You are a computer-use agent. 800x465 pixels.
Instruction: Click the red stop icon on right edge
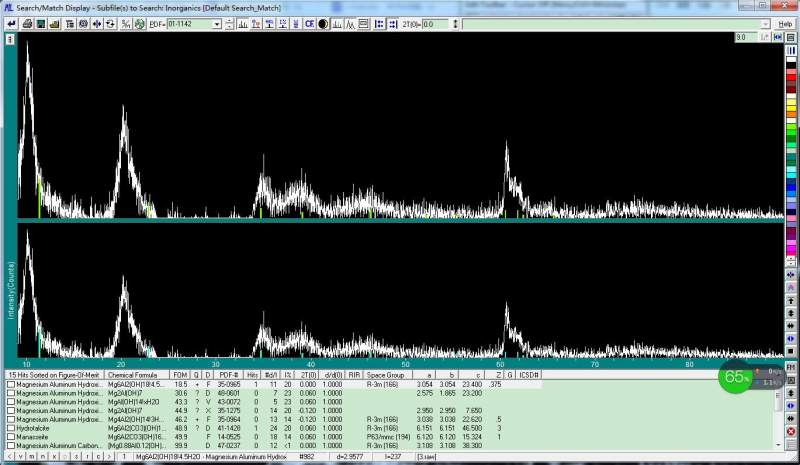[791, 431]
